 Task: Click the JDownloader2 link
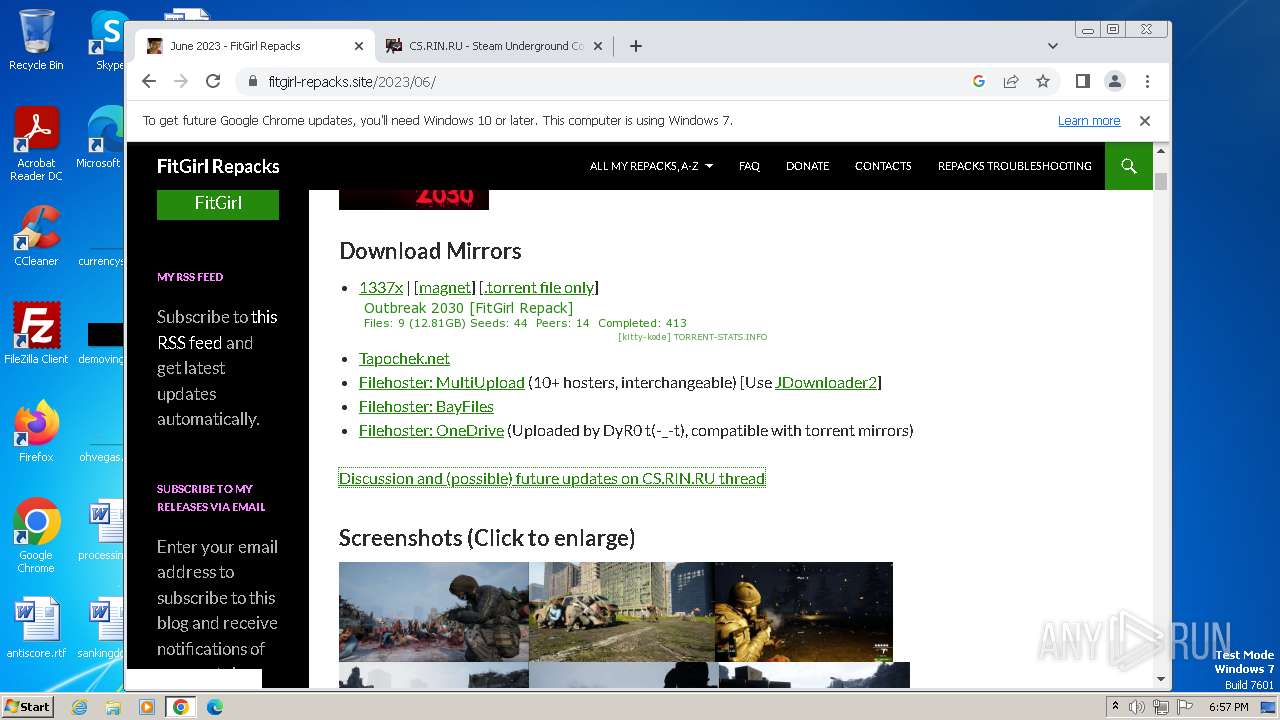click(826, 382)
